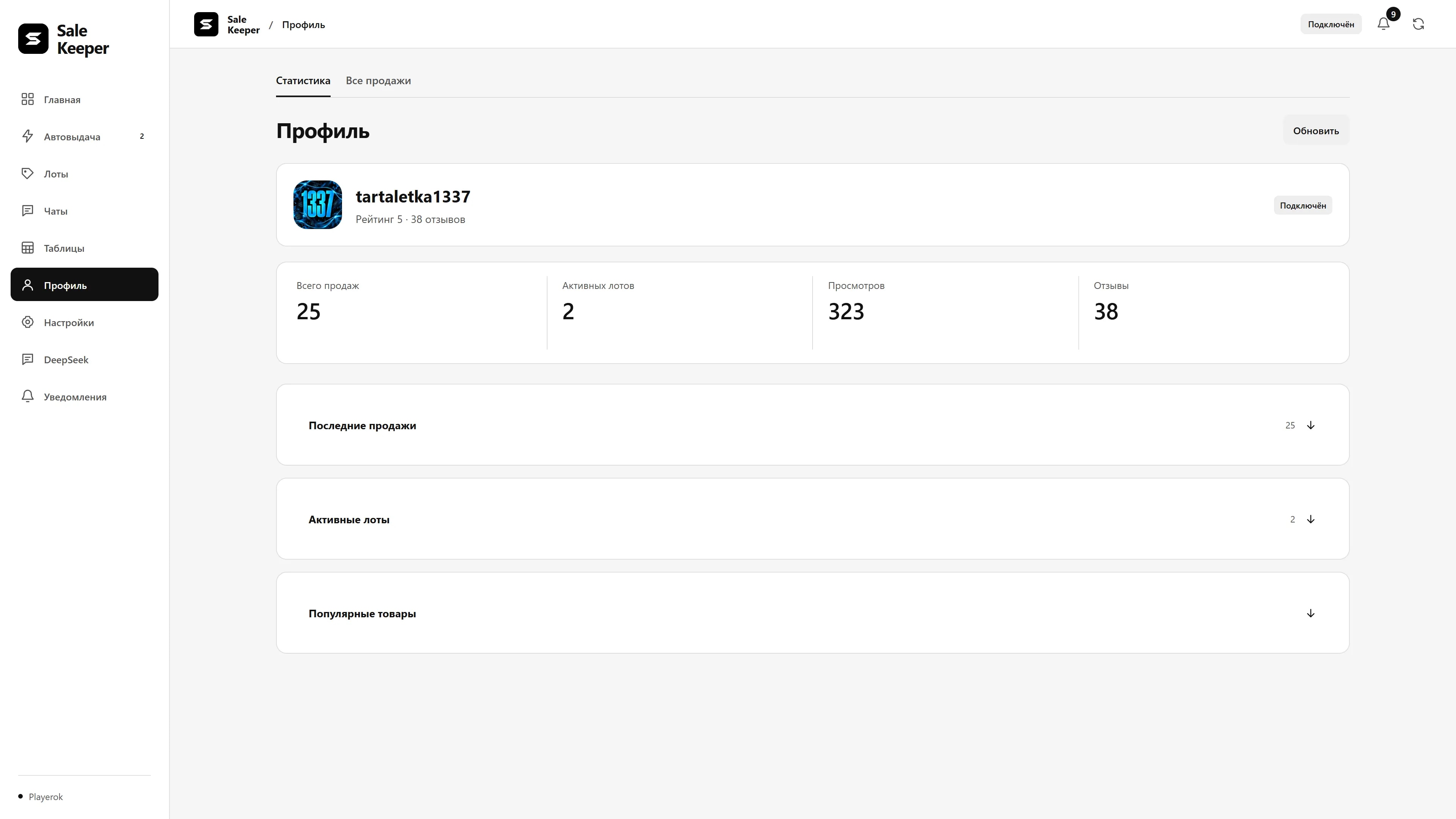
Task: Click the Рейтинг 5 · 38 отзывов text
Action: [410, 219]
